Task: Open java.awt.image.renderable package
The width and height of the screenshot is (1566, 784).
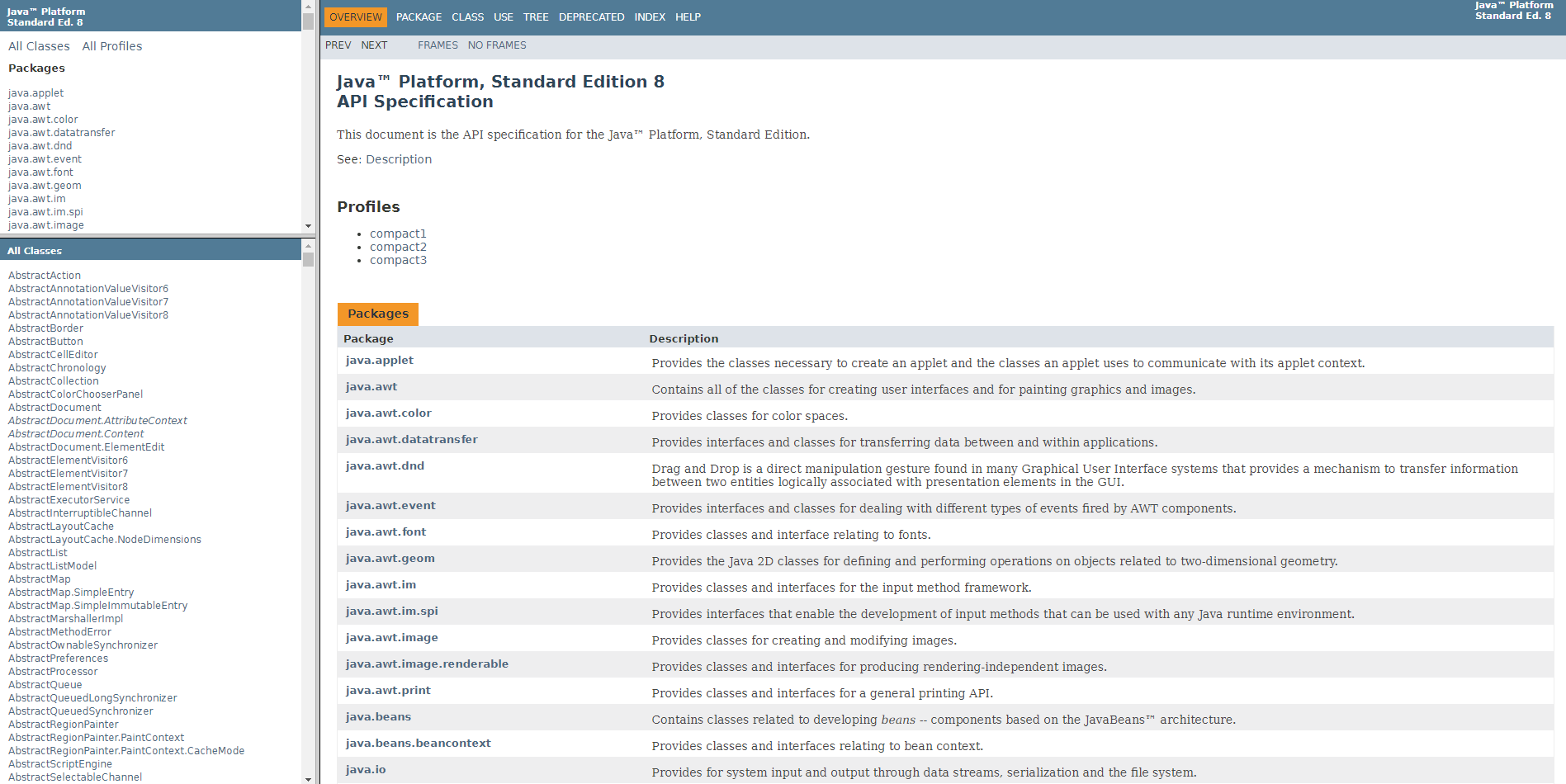Action: pyautogui.click(x=427, y=664)
